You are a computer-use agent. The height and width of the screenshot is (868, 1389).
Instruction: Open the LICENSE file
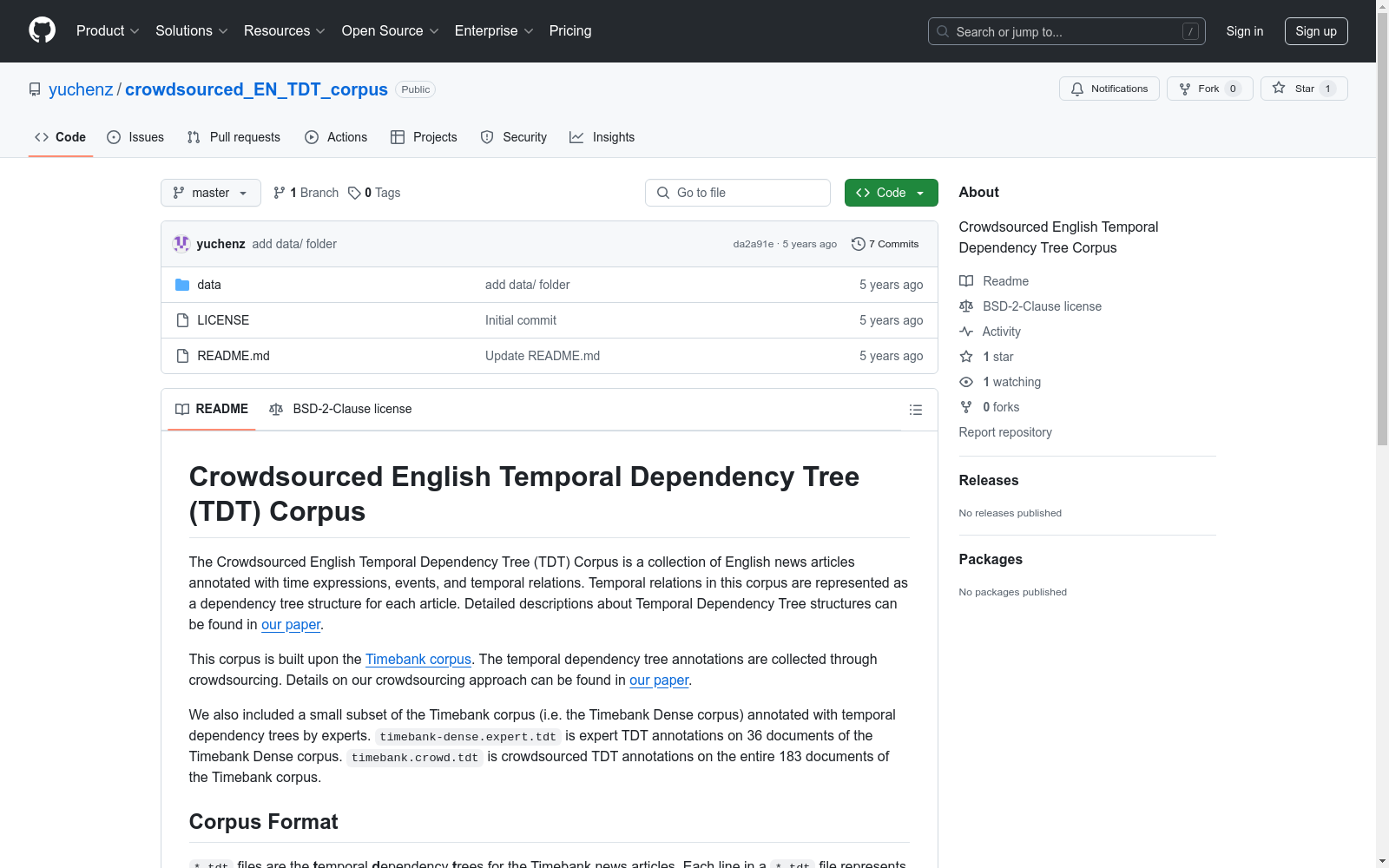(x=223, y=320)
